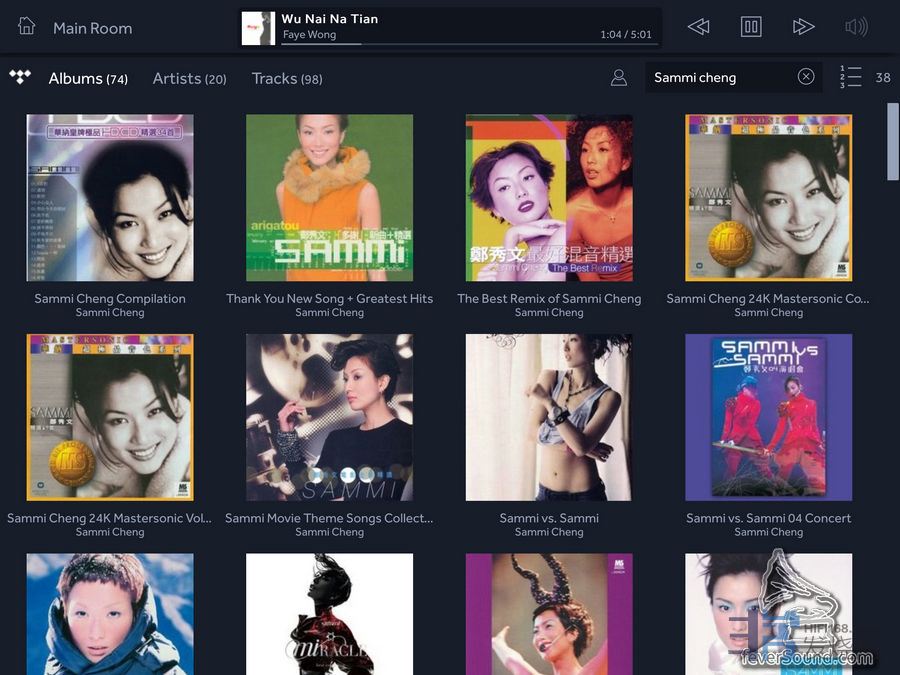Switch to the Artists tab
Image resolution: width=900 pixels, height=675 pixels.
point(189,78)
